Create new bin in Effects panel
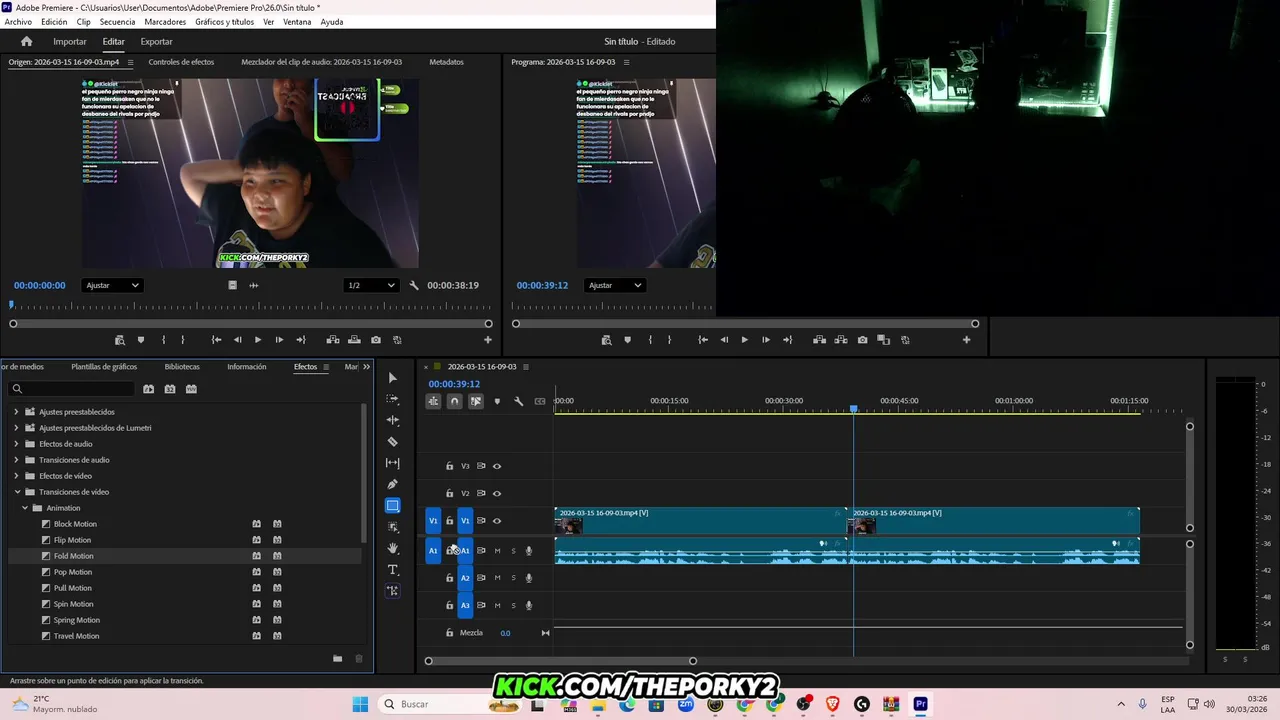Viewport: 1280px width, 720px height. point(337,658)
